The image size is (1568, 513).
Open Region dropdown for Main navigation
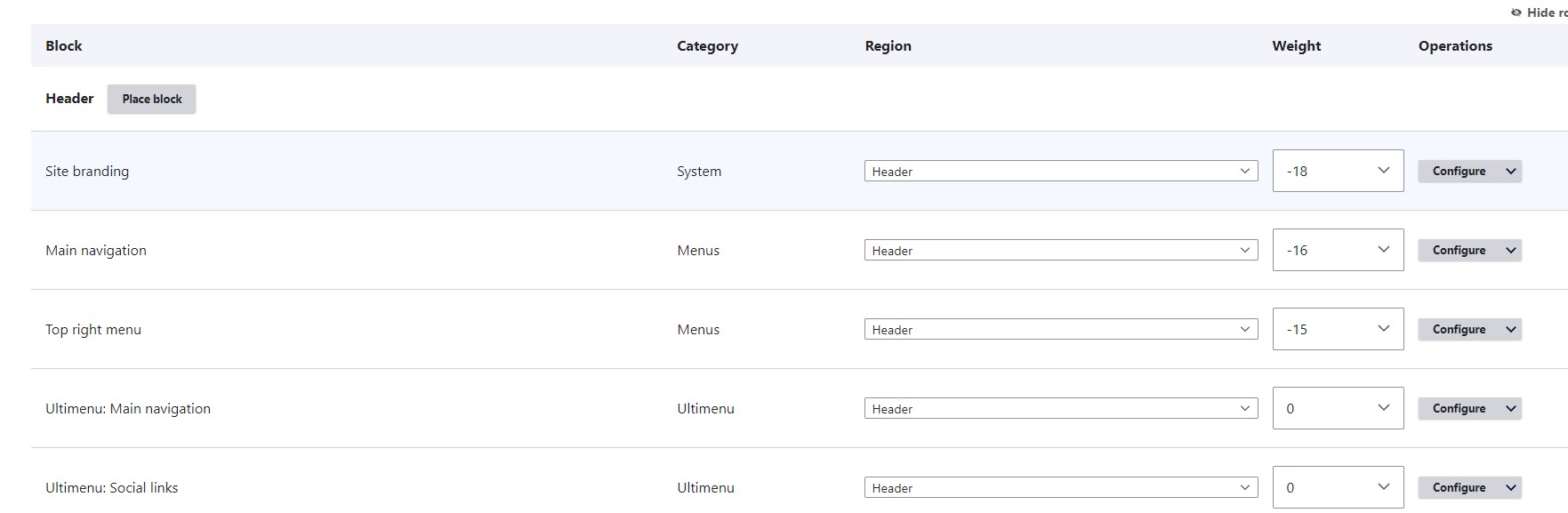[x=1060, y=250]
